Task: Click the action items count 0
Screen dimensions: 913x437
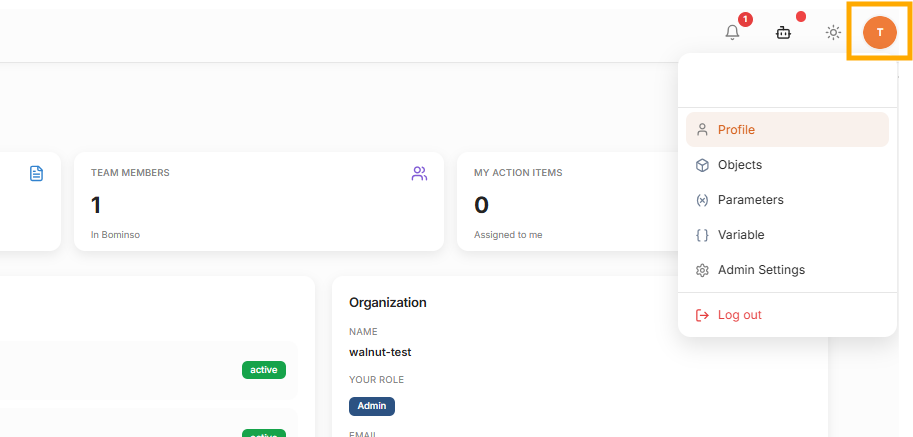Action: (481, 206)
